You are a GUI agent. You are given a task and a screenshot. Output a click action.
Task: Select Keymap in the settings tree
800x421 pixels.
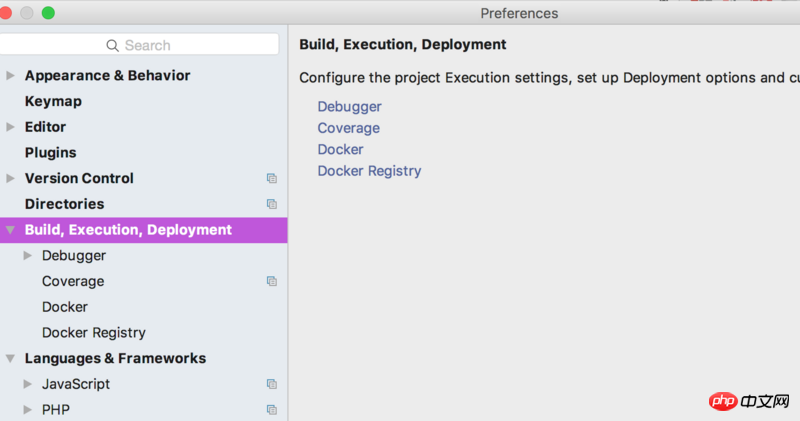point(53,101)
